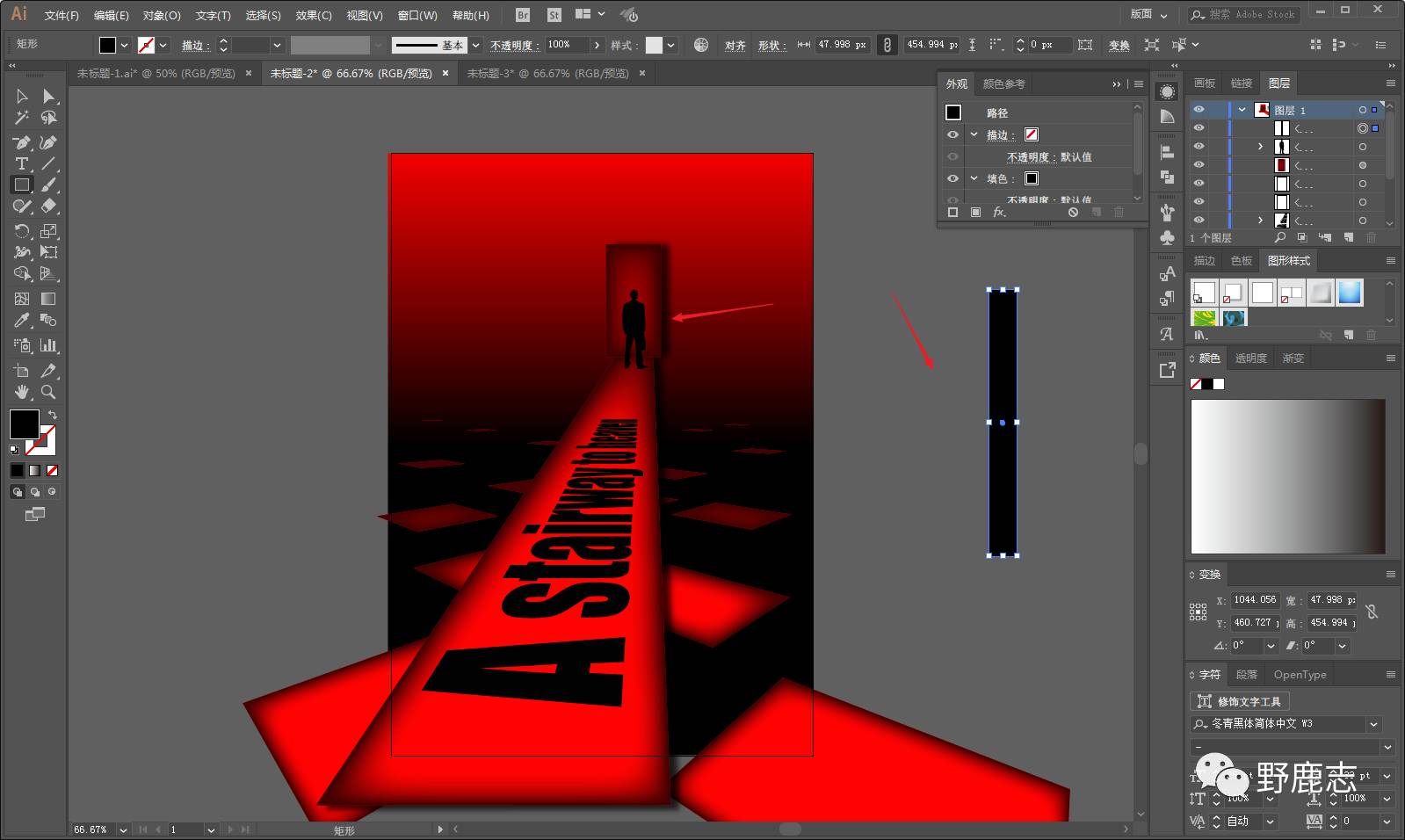Choose the Rectangle tool
Screen dimensions: 1405x840
click(x=22, y=185)
